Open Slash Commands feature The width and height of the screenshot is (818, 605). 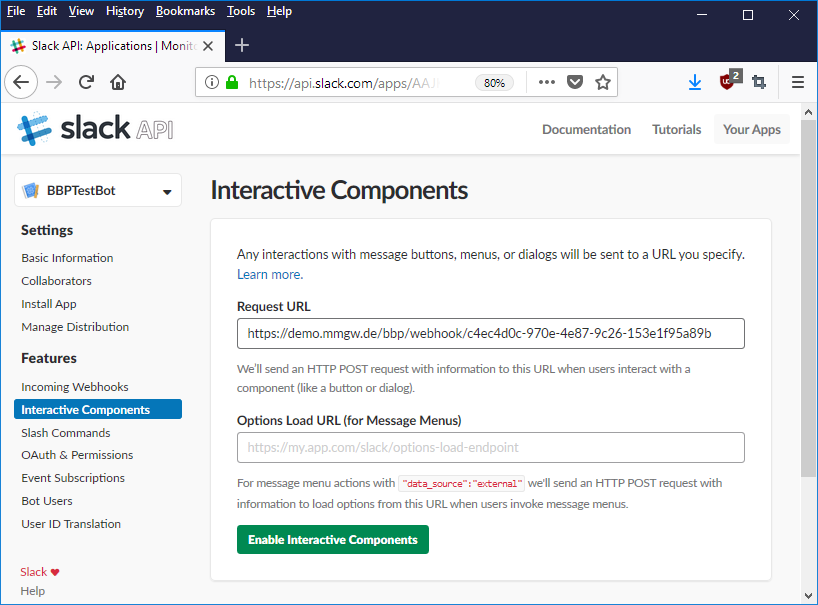tap(66, 433)
